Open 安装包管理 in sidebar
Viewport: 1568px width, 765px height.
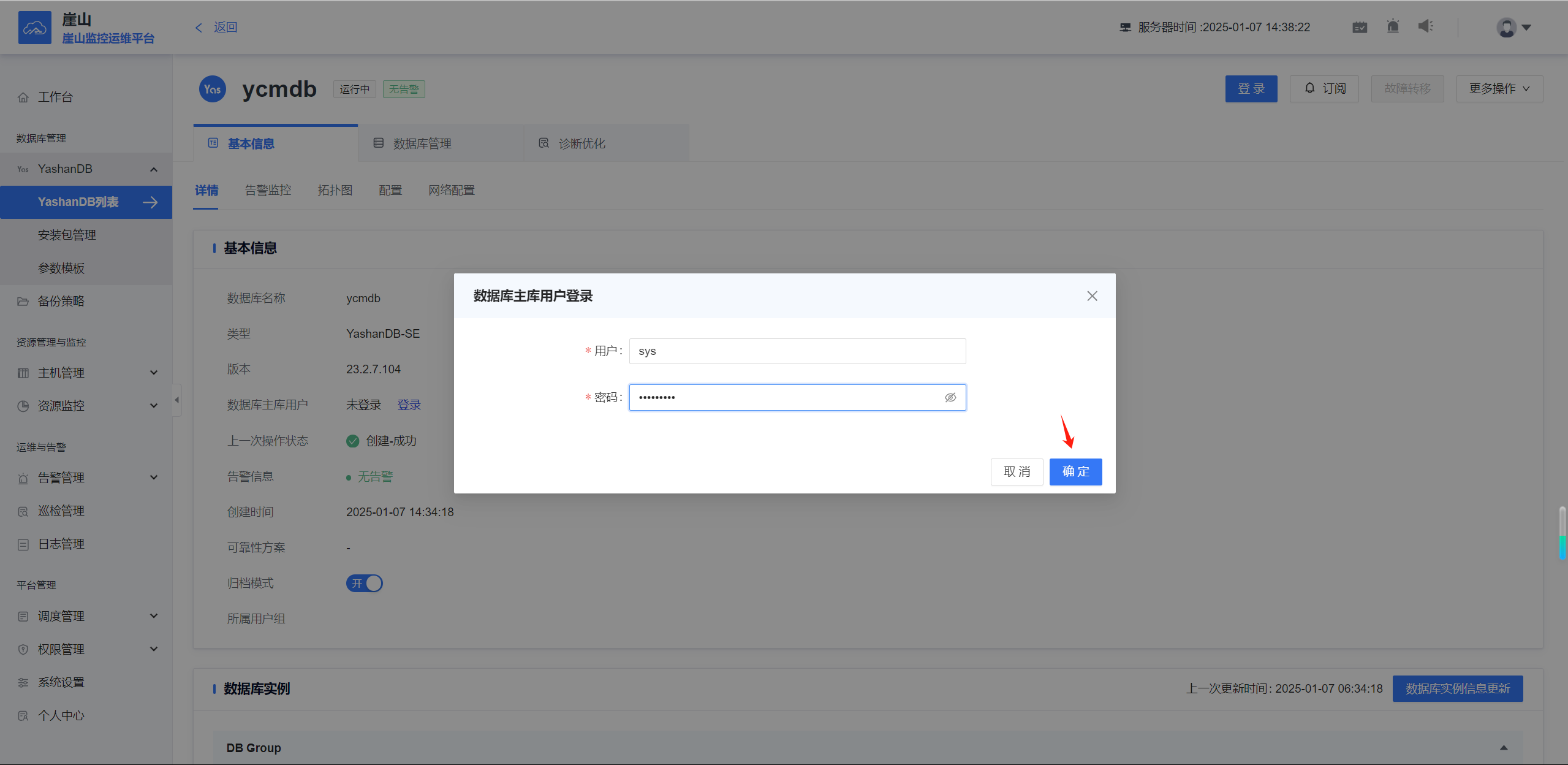pos(86,235)
